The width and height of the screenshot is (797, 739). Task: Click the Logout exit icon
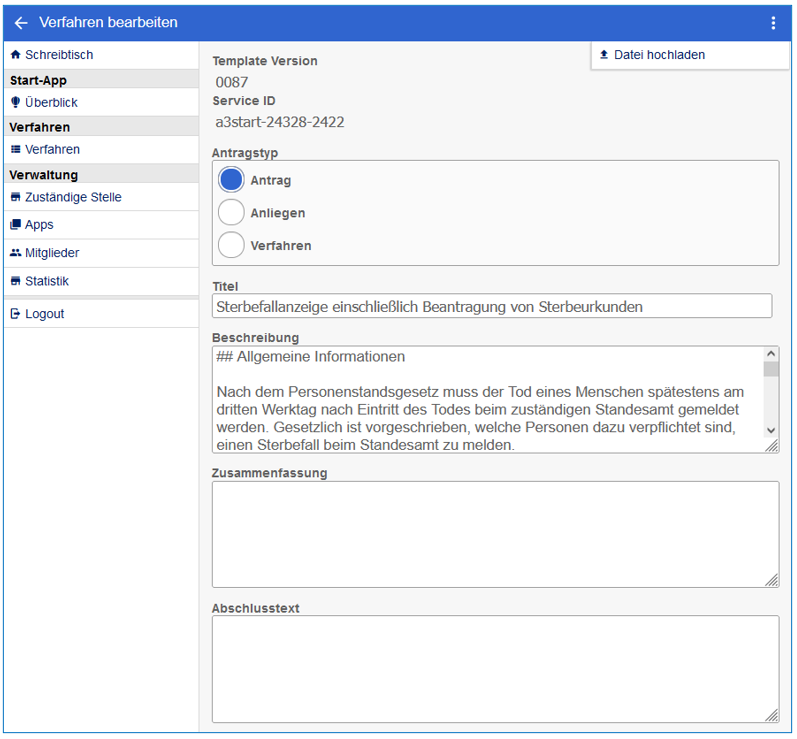click(x=15, y=314)
